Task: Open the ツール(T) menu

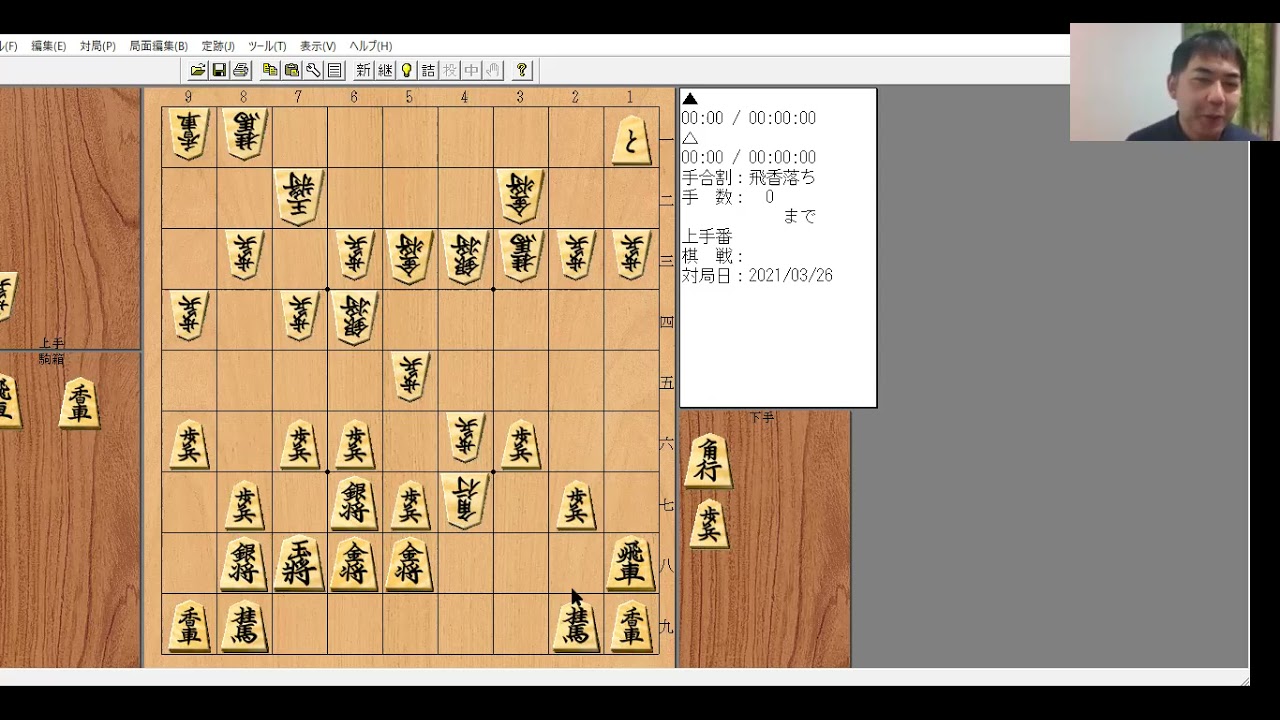Action: pos(267,46)
